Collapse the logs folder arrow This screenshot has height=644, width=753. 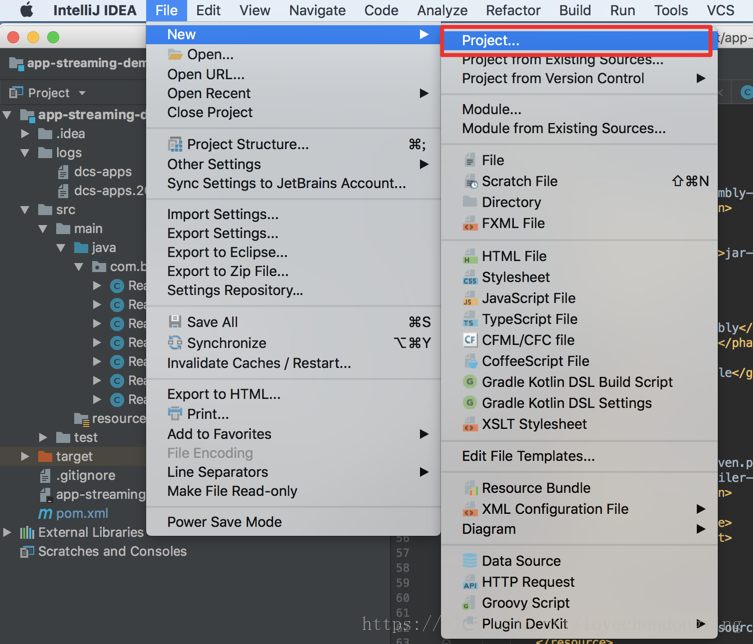tap(25, 153)
